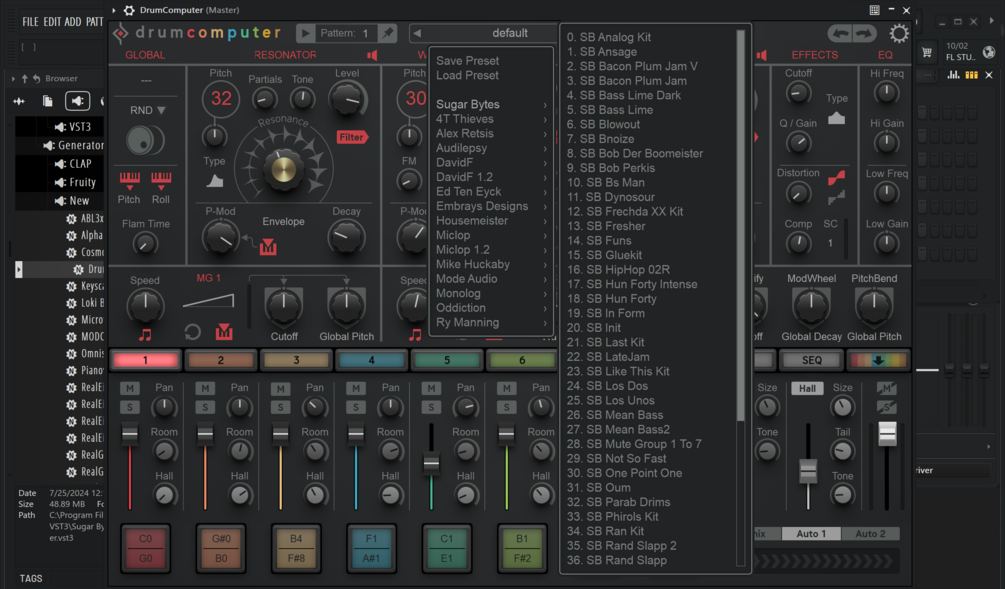Solo channel 1 with its S button

tap(129, 407)
